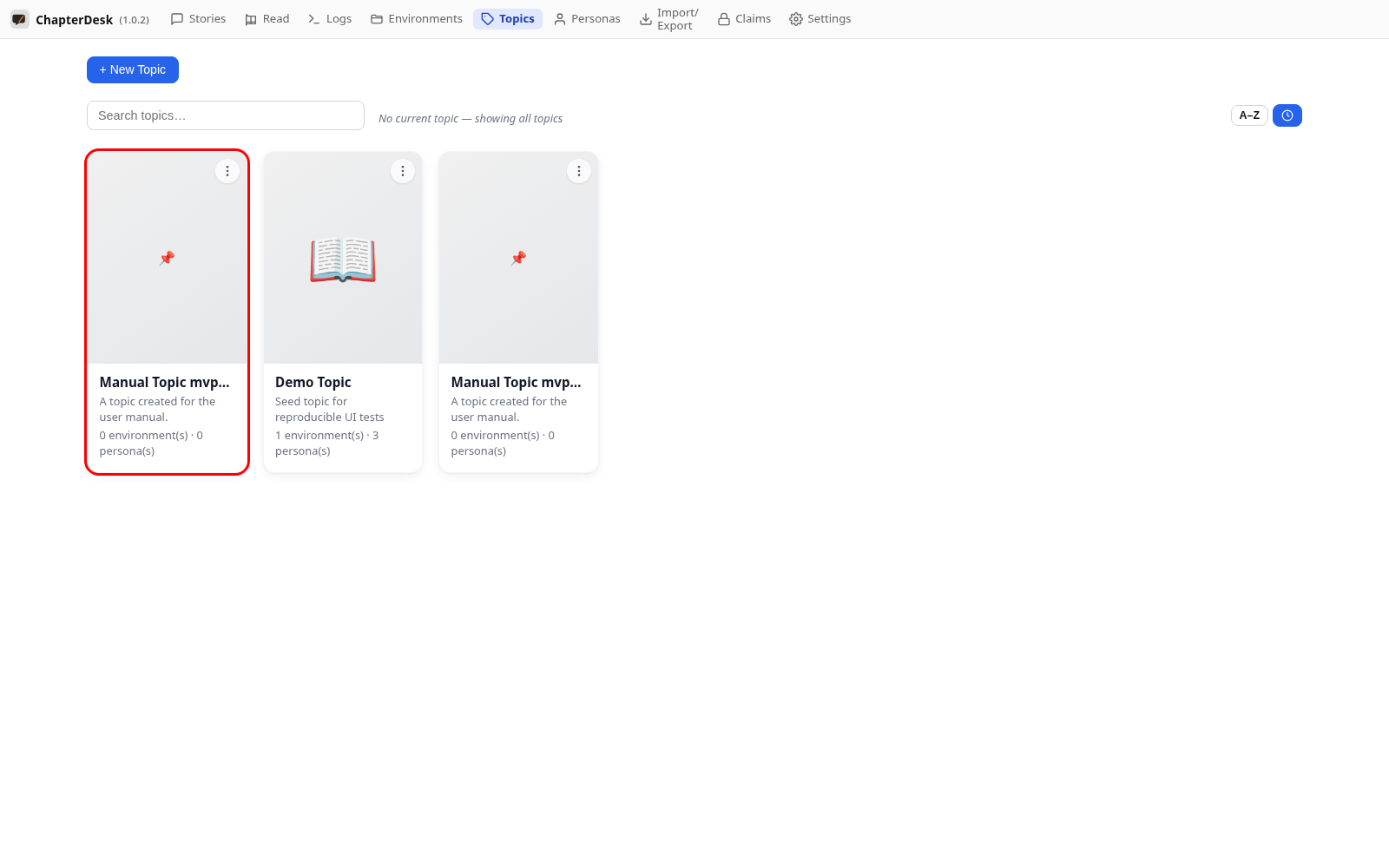Screen dimensions: 1389x868
Task: Open the Personas page
Action: [x=587, y=19]
